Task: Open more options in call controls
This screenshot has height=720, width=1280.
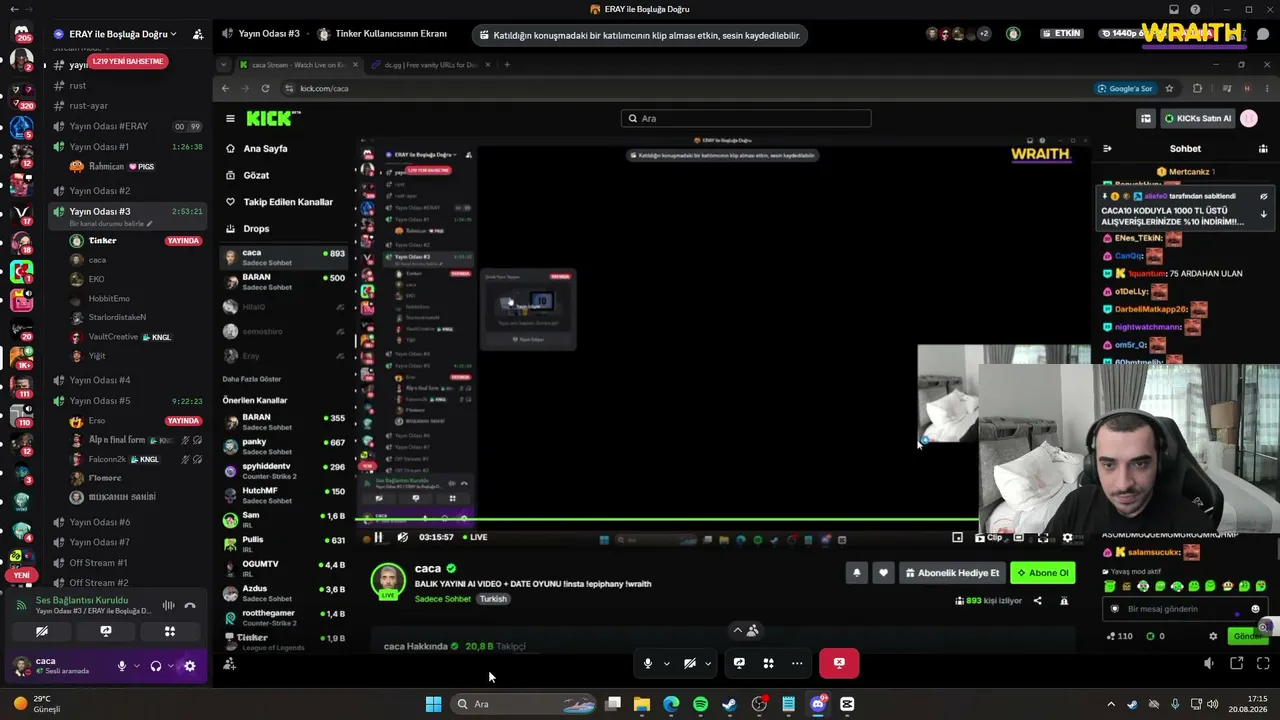Action: (797, 663)
